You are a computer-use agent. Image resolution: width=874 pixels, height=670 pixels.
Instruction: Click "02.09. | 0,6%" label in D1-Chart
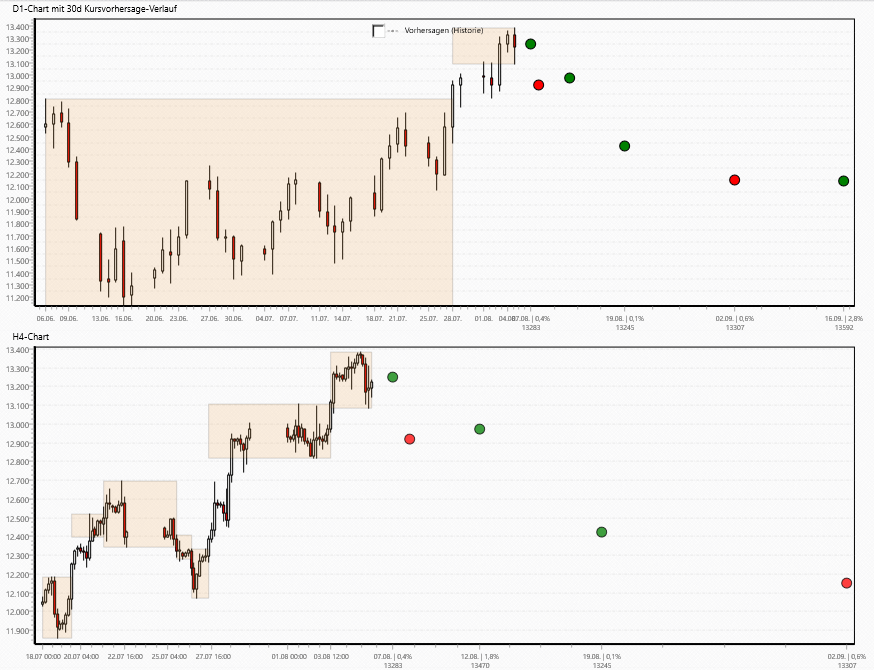(735, 319)
